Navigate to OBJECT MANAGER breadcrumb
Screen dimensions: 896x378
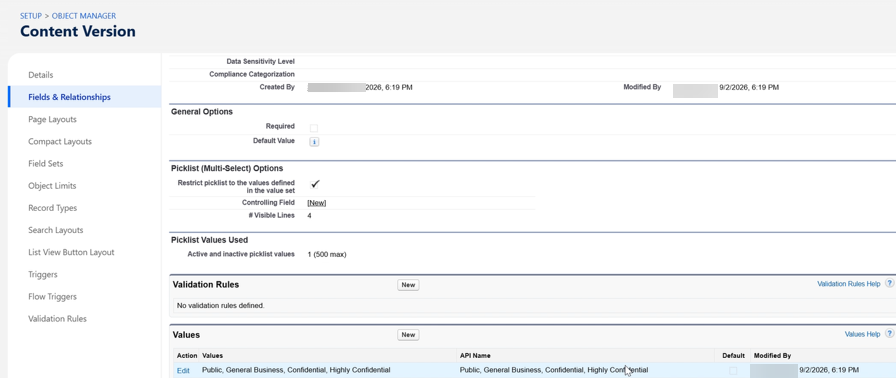pyautogui.click(x=84, y=16)
